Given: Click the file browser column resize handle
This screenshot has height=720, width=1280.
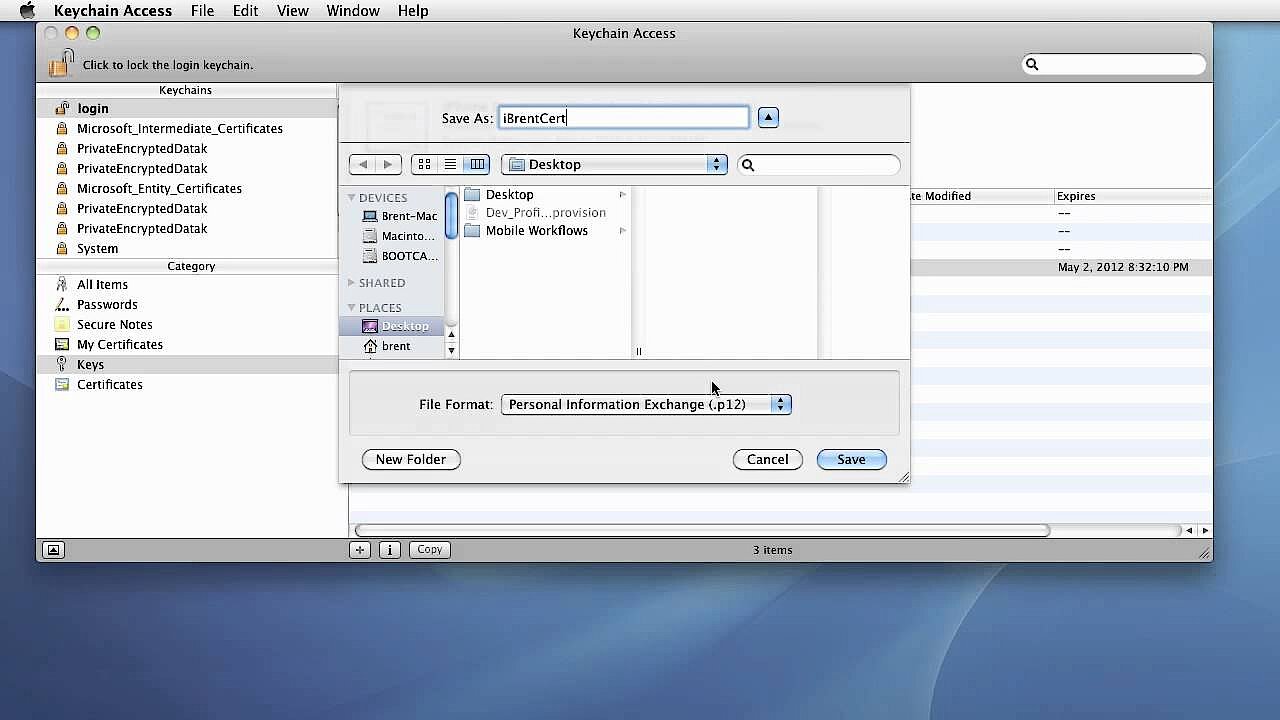Looking at the screenshot, I should coord(638,351).
